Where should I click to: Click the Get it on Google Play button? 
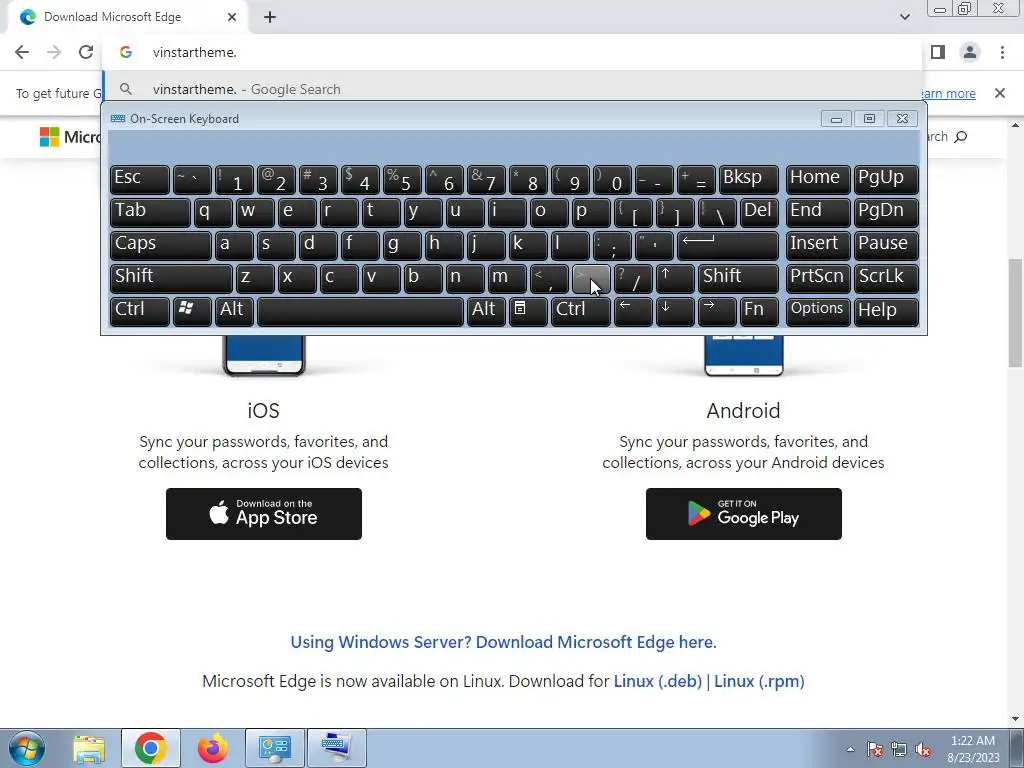(x=744, y=514)
